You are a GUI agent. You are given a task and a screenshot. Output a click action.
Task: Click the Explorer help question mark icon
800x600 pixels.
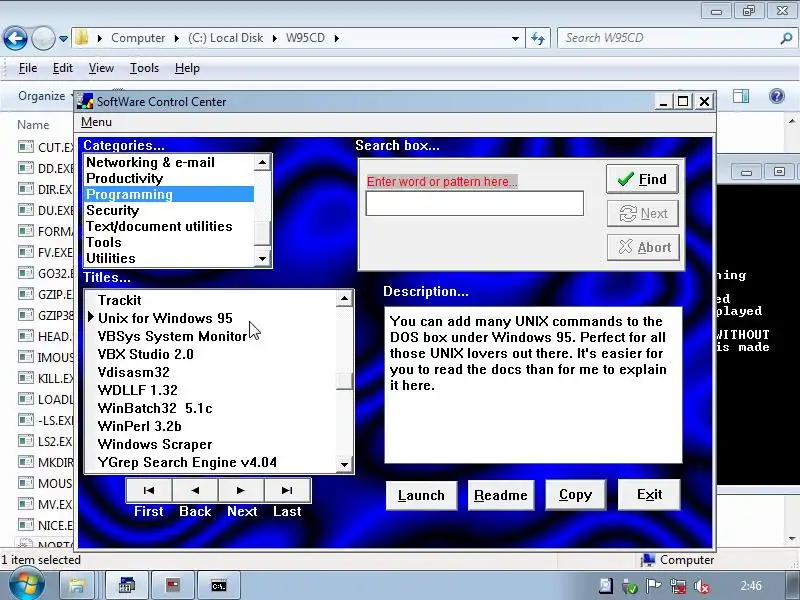777,96
